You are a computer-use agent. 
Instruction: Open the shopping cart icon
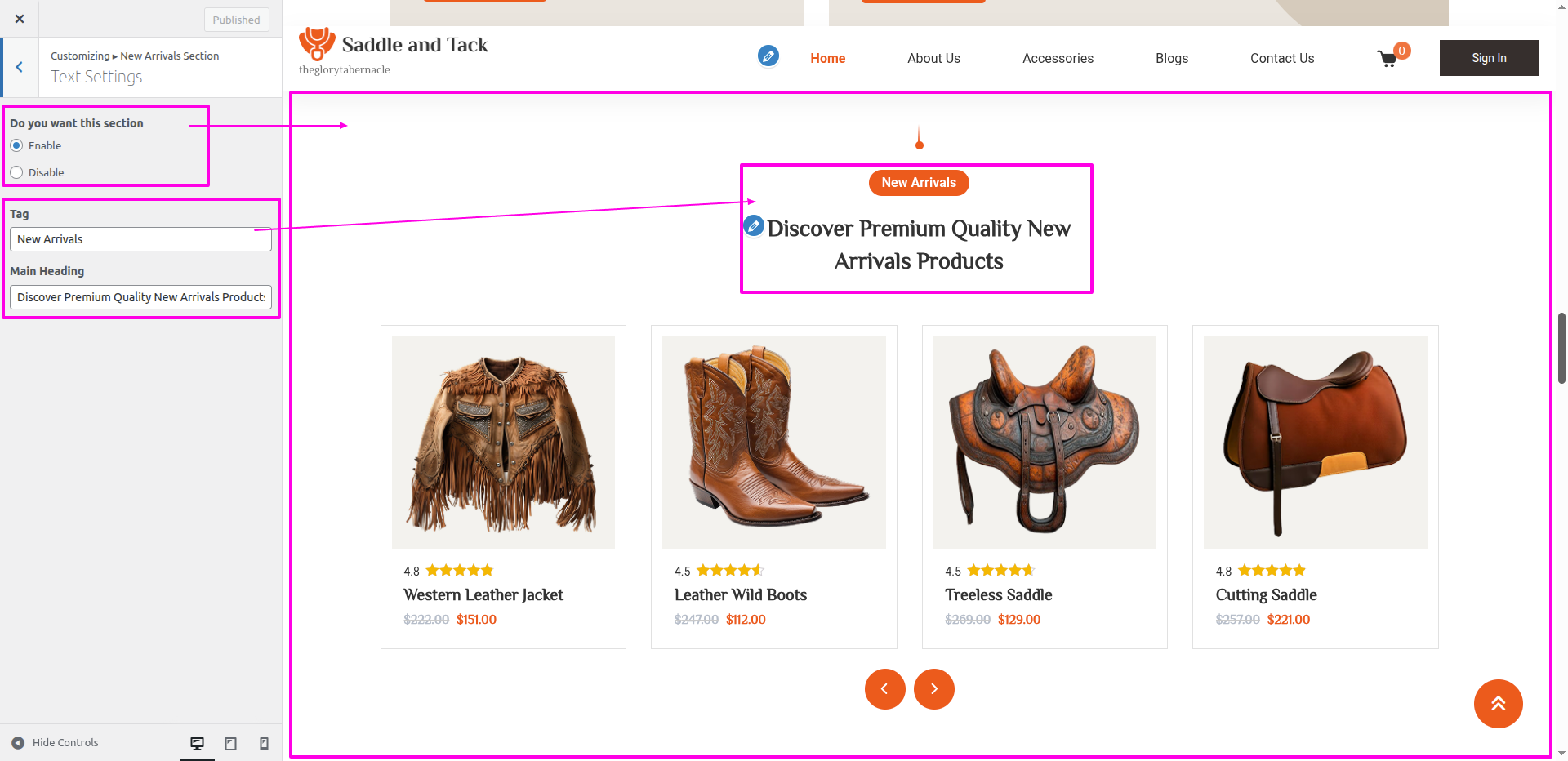pyautogui.click(x=1388, y=59)
